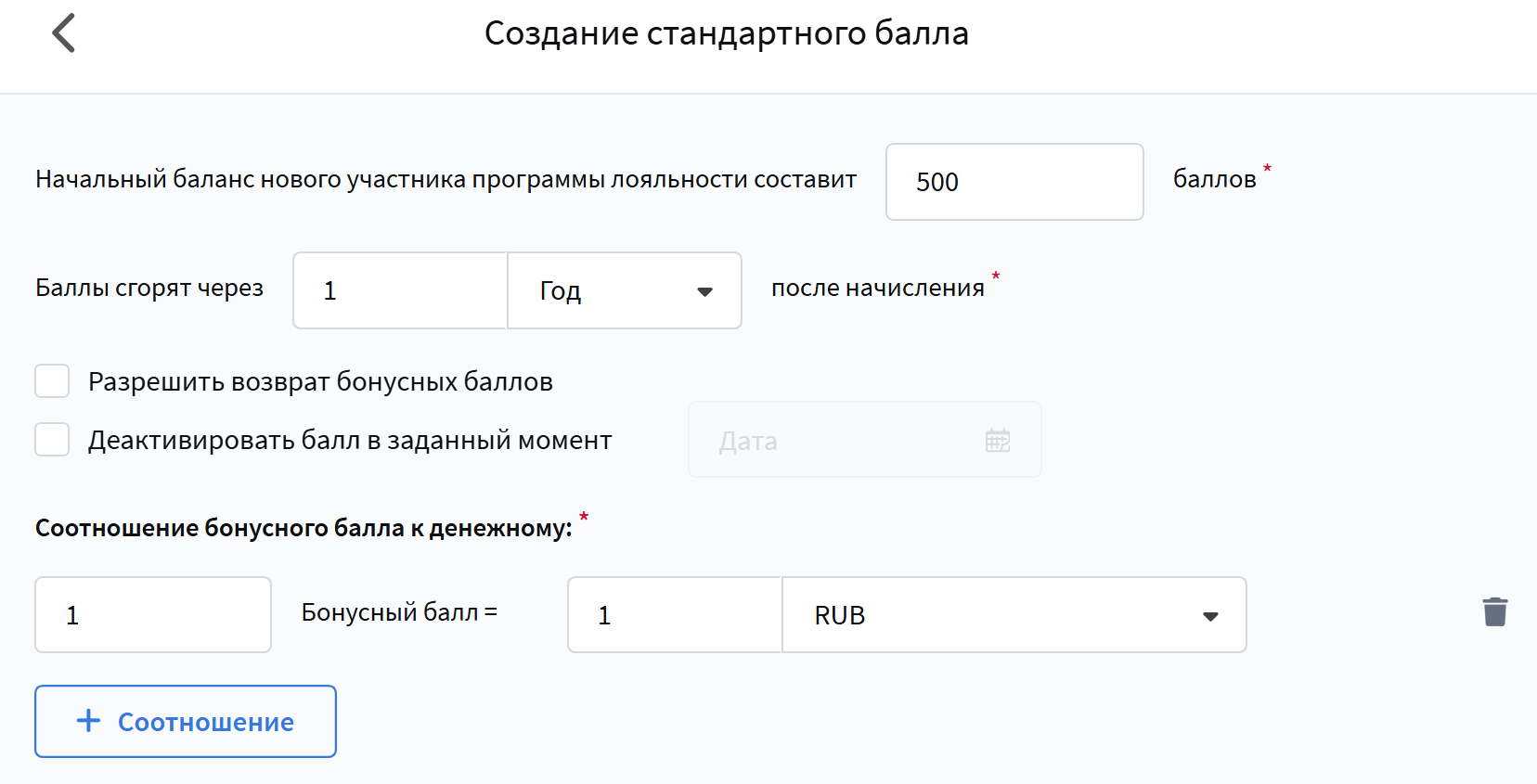The width and height of the screenshot is (1537, 784).
Task: Click the plus icon on the Соотношение button
Action: coord(88,721)
